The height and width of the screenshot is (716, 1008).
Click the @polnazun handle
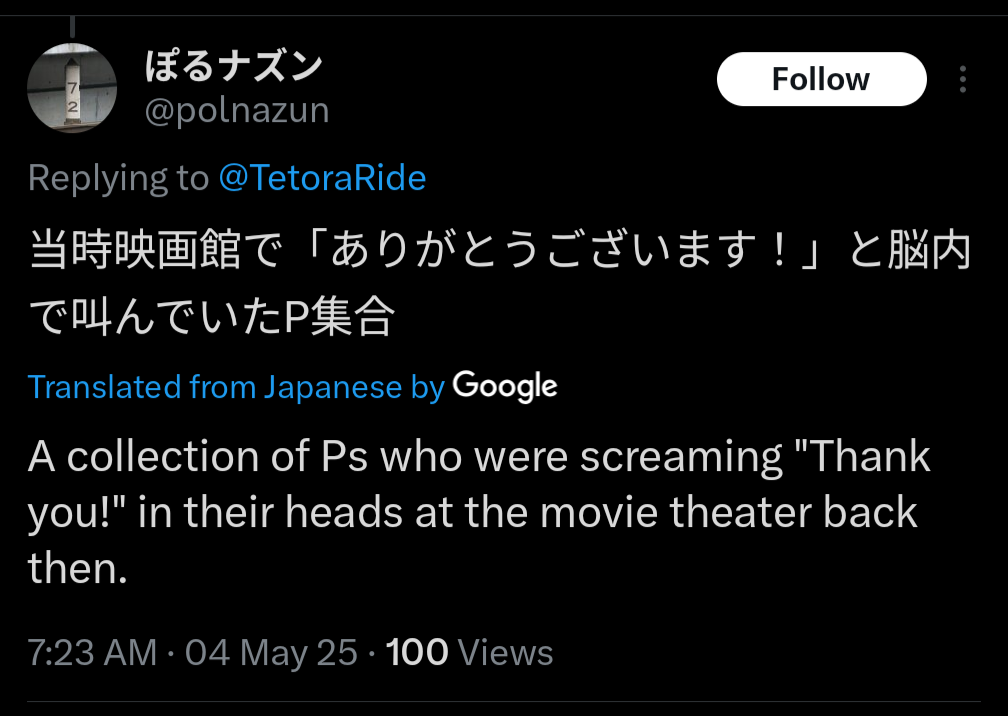tap(237, 111)
